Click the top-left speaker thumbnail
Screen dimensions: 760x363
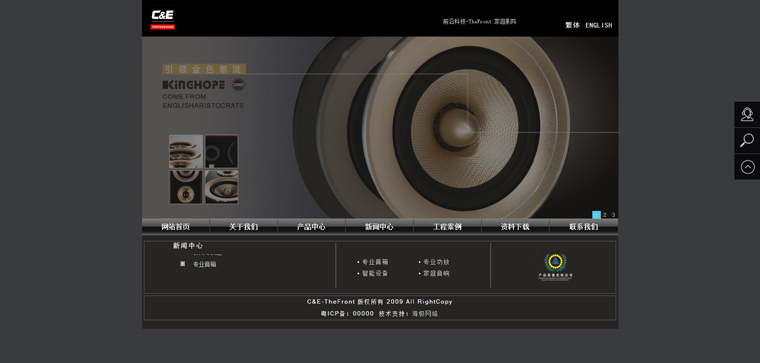coord(186,151)
